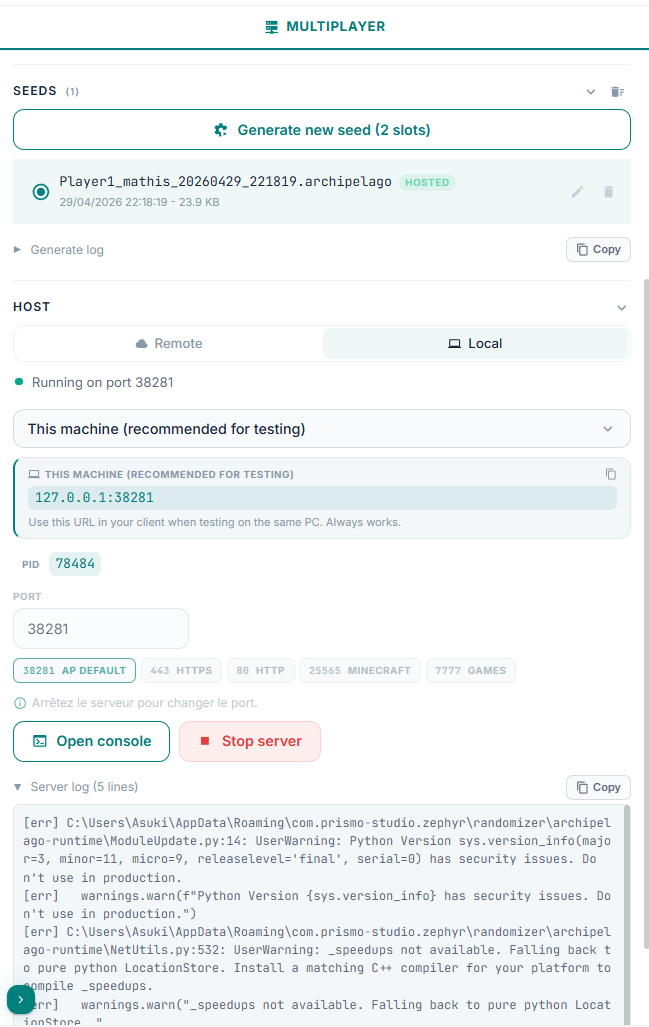Copy the 127.0.0.1:38281 address with the copy icon
This screenshot has width=649, height=1027.
(611, 474)
